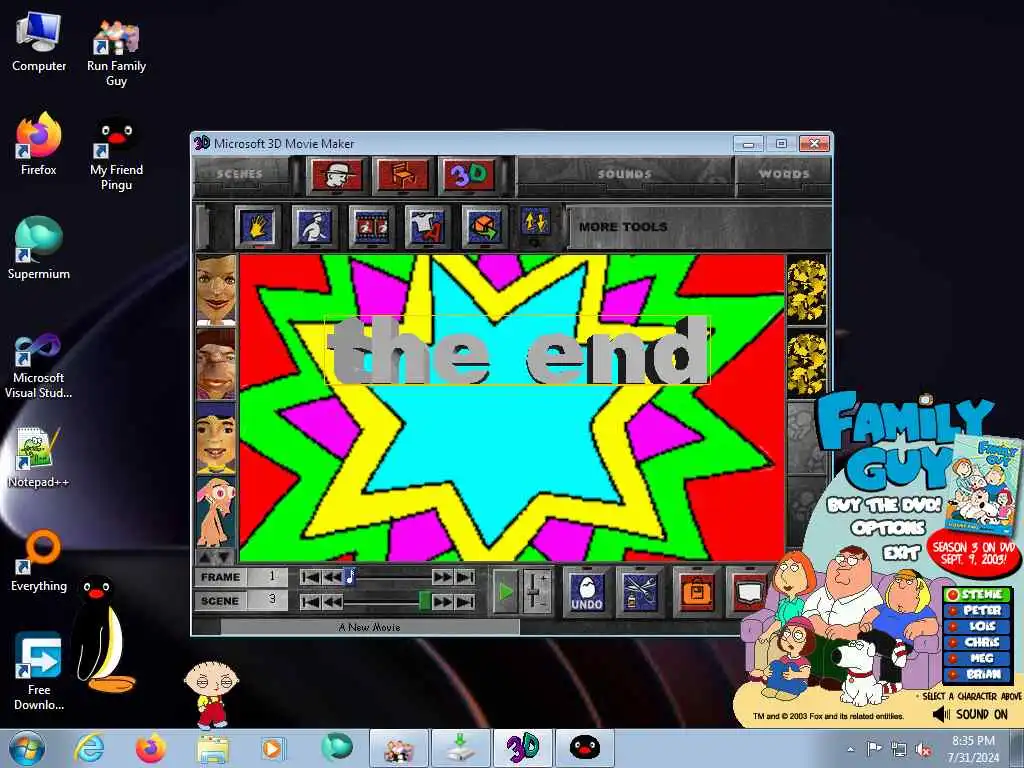
Task: Jump to last scene in Scene row
Action: pyautogui.click(x=465, y=601)
